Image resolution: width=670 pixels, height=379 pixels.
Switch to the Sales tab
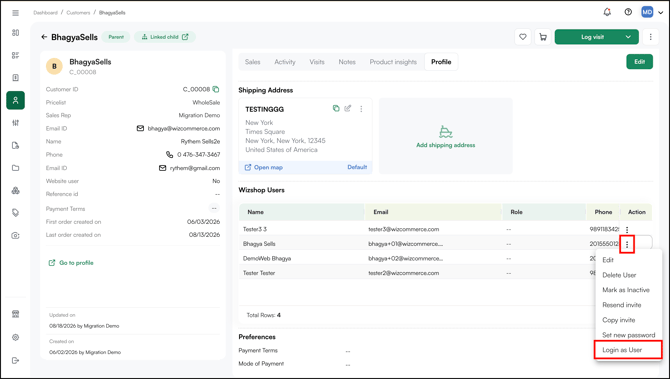(253, 62)
